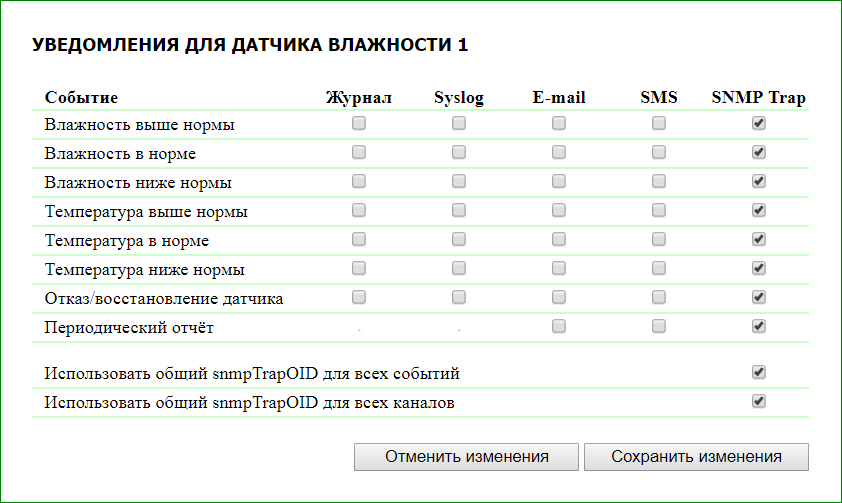Click the Отменить изменения button
Viewport: 842px width, 503px height.
466,456
